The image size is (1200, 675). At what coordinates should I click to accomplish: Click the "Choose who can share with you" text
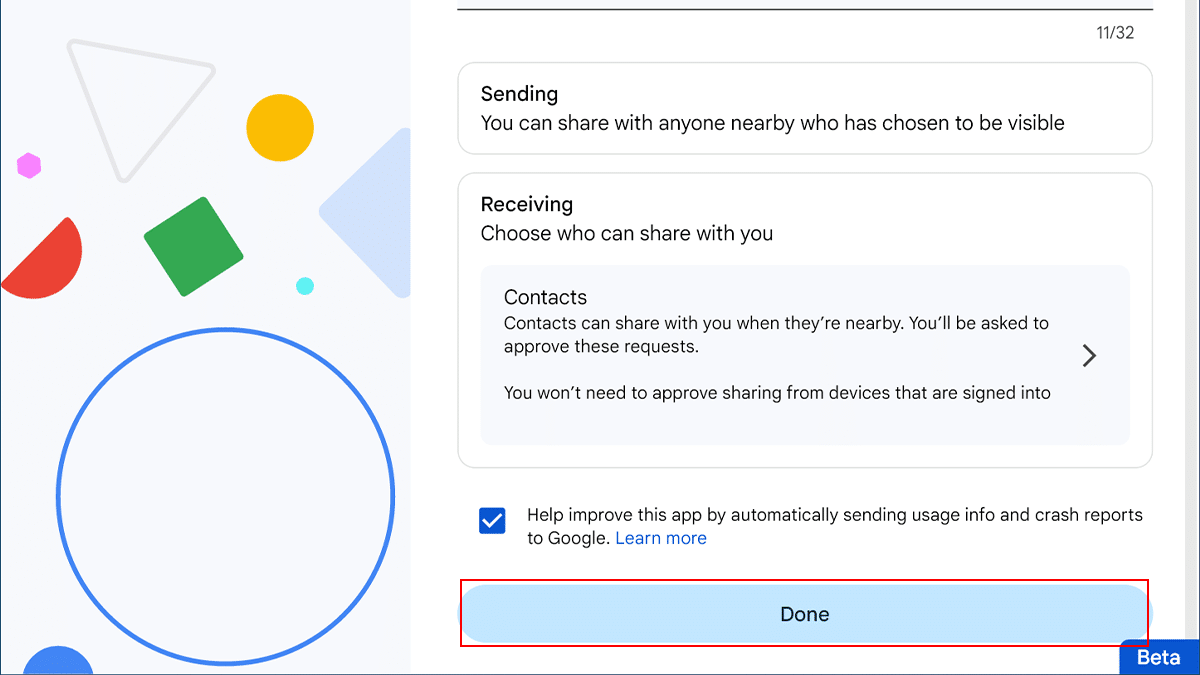627,234
